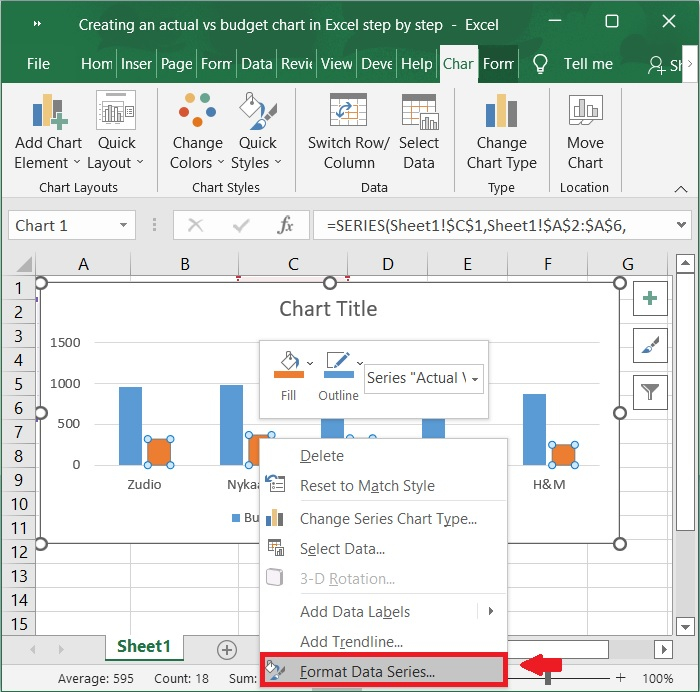Click Move Chart button
This screenshot has width=700, height=692.
[585, 131]
